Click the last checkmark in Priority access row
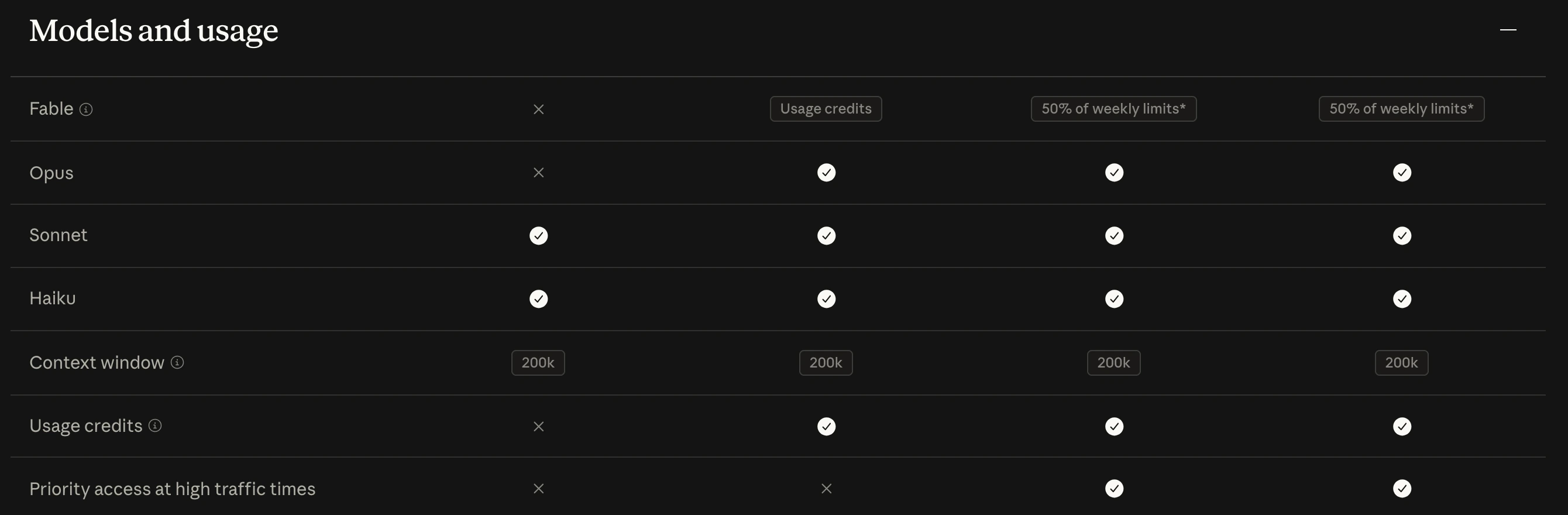The width and height of the screenshot is (1568, 515). point(1402,489)
